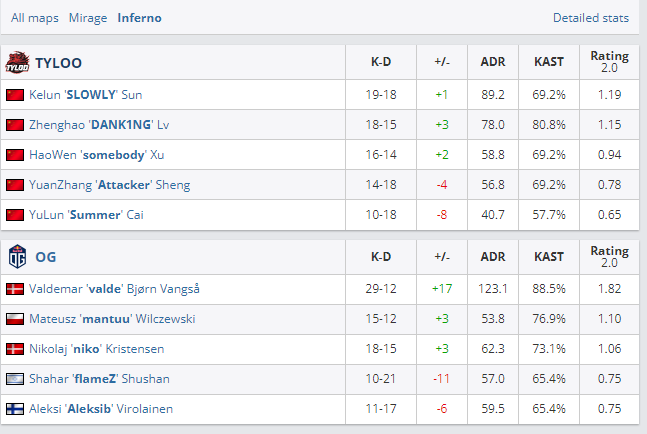Click the Finland flag beside Aleksib

15,409
